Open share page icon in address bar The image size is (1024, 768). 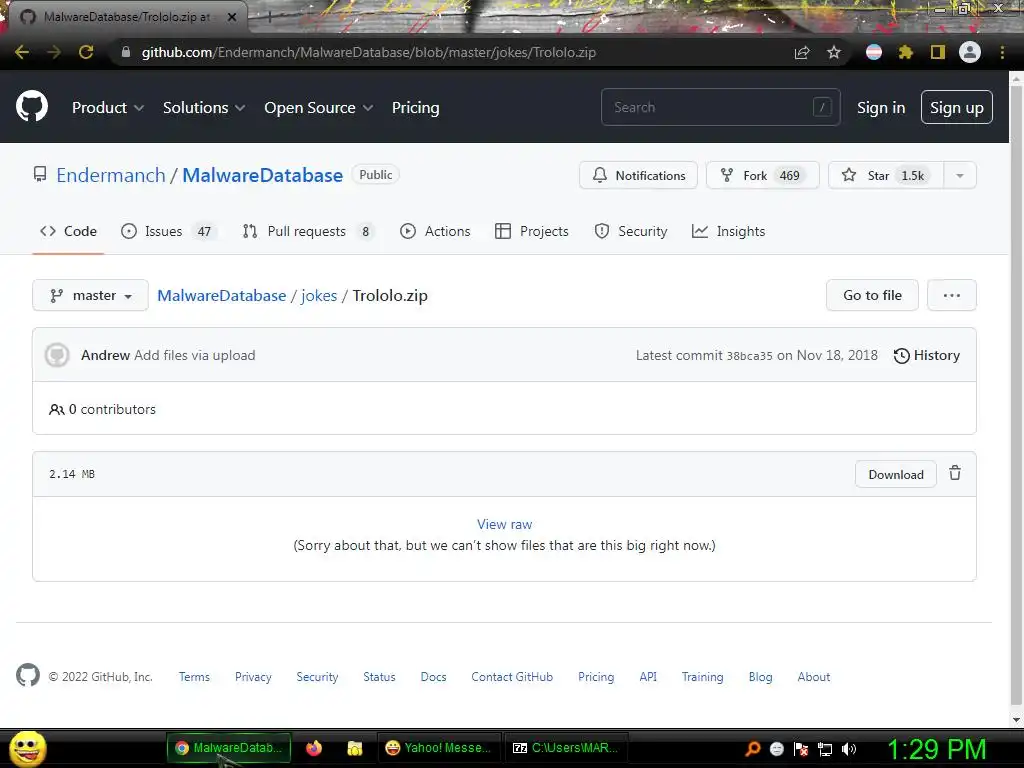click(801, 52)
